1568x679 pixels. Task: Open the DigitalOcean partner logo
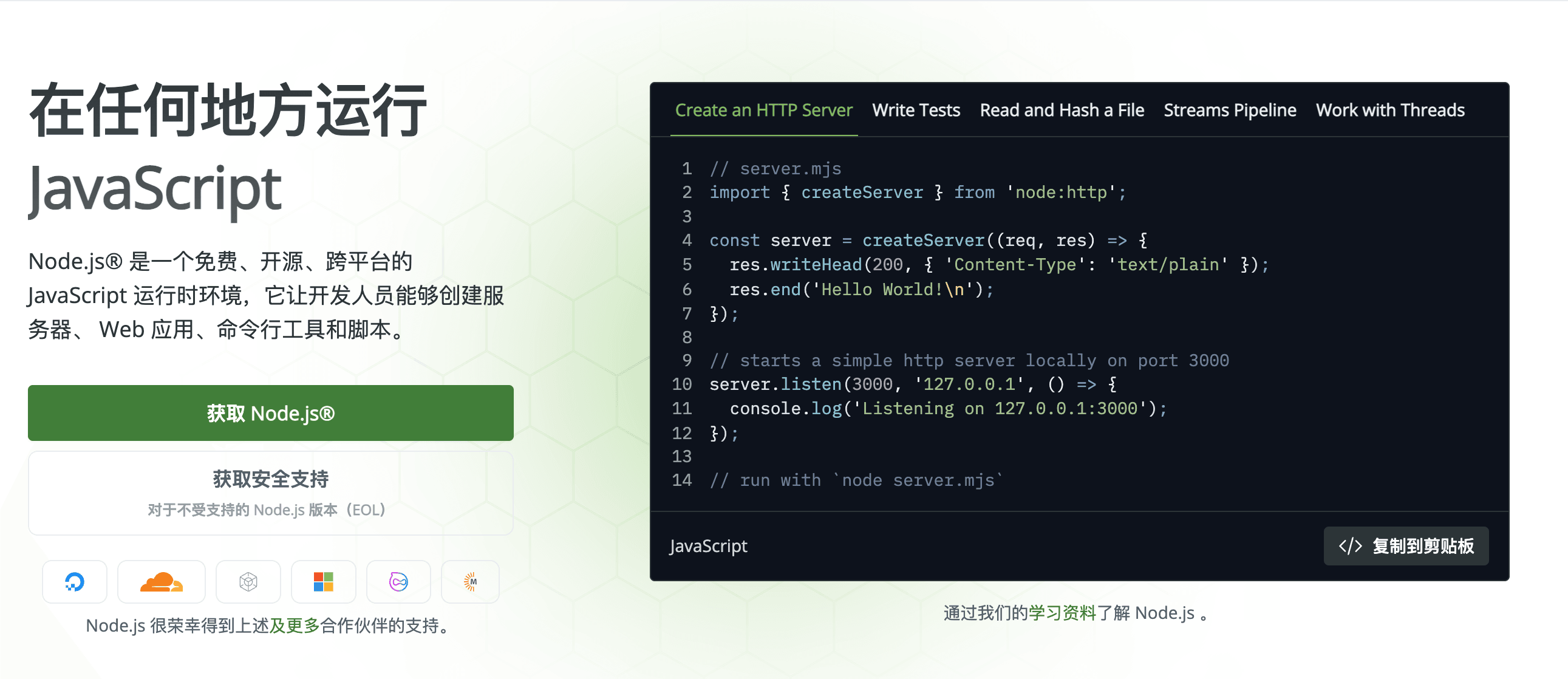[74, 582]
